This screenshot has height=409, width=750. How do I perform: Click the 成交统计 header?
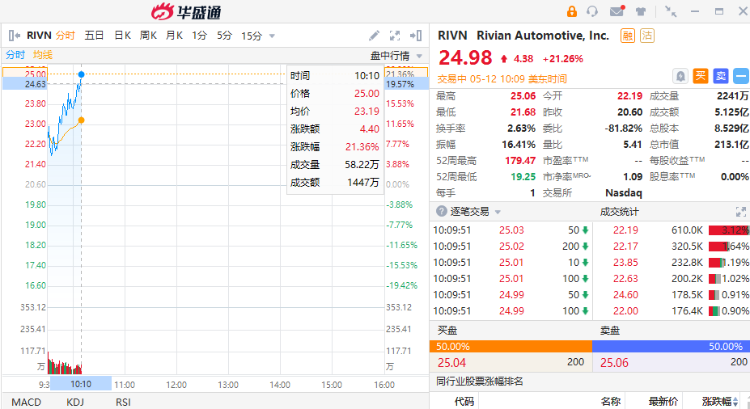point(619,211)
